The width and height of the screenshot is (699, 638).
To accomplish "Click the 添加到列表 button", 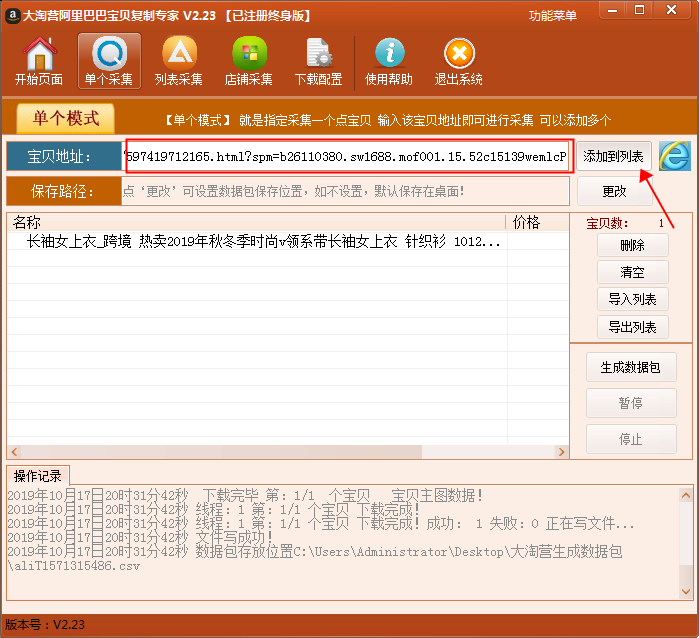I will [614, 156].
